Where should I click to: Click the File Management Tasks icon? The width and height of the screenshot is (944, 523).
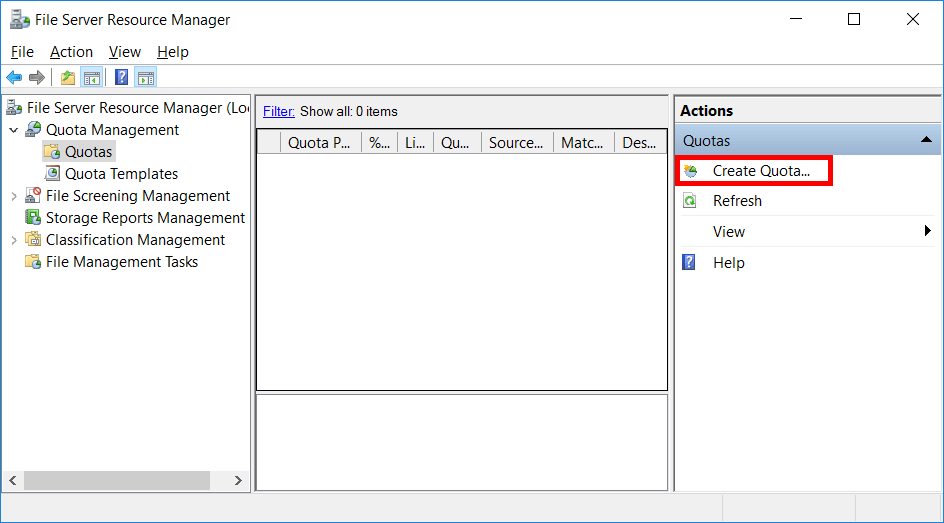(x=33, y=262)
